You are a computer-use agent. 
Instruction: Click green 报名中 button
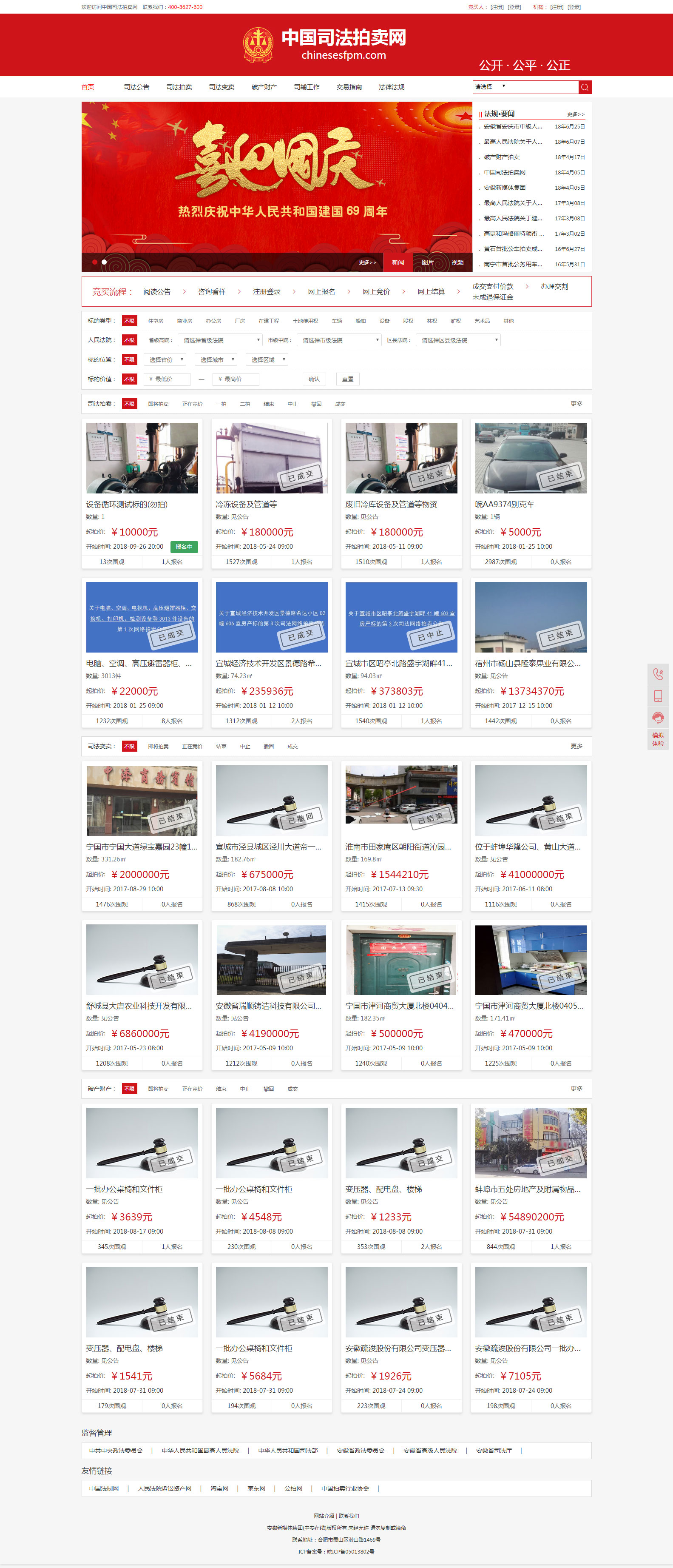pos(184,547)
